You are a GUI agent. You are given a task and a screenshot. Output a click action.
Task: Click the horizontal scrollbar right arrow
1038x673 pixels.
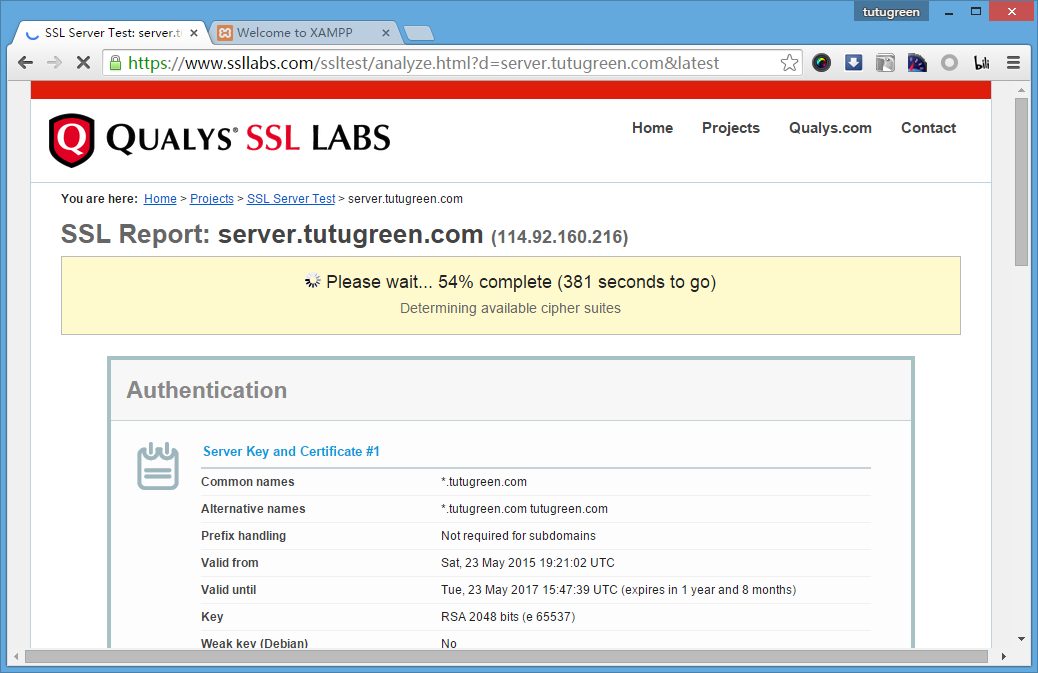(1004, 656)
